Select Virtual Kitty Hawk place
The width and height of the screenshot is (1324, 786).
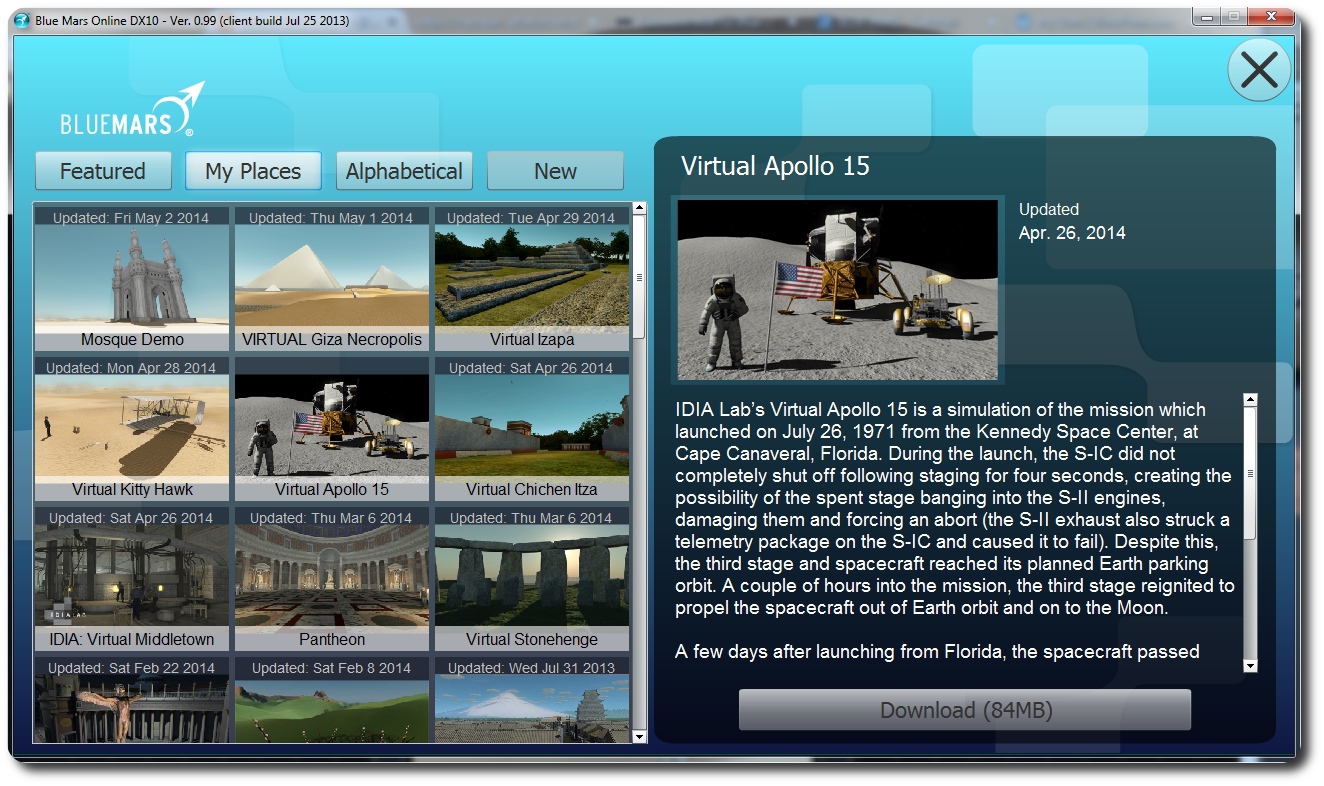click(x=132, y=430)
